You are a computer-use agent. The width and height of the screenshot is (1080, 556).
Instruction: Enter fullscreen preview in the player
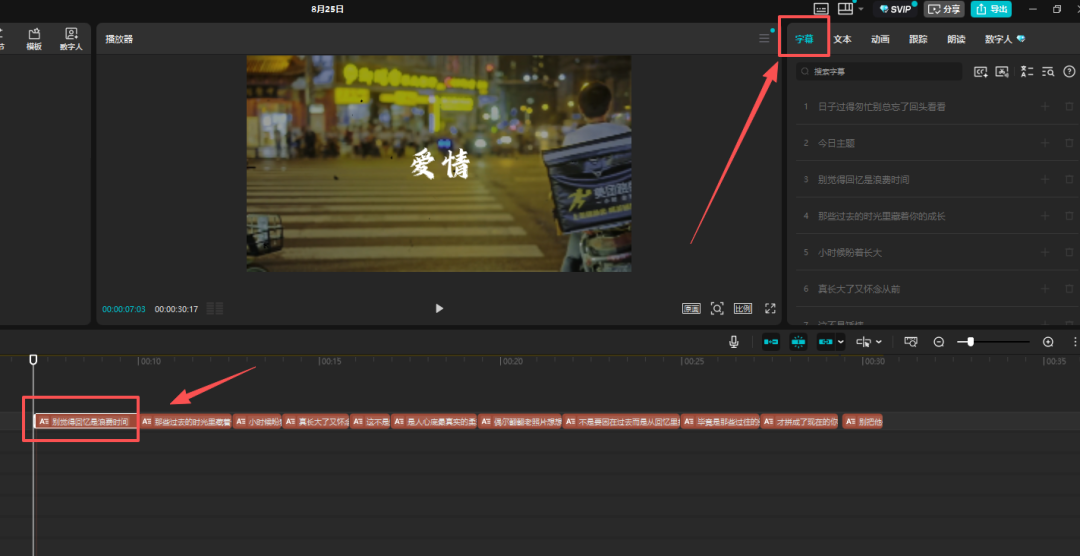pos(770,308)
